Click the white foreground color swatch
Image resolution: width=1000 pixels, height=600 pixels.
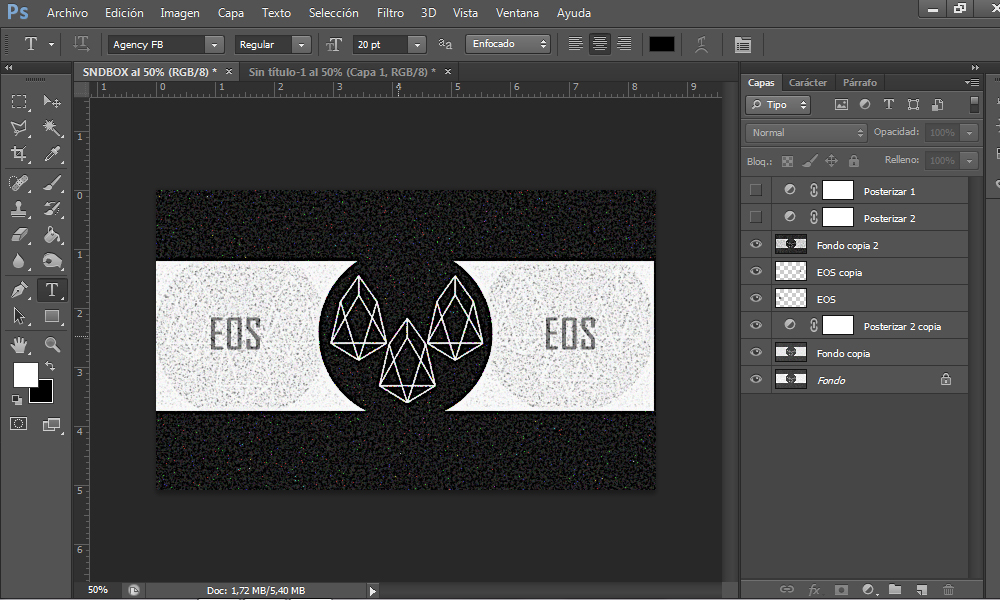click(x=24, y=374)
